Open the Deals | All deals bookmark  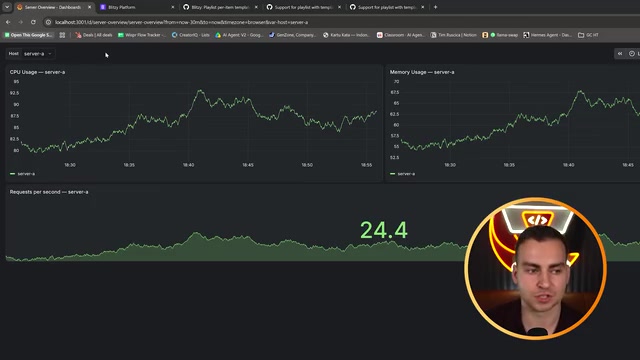94,35
